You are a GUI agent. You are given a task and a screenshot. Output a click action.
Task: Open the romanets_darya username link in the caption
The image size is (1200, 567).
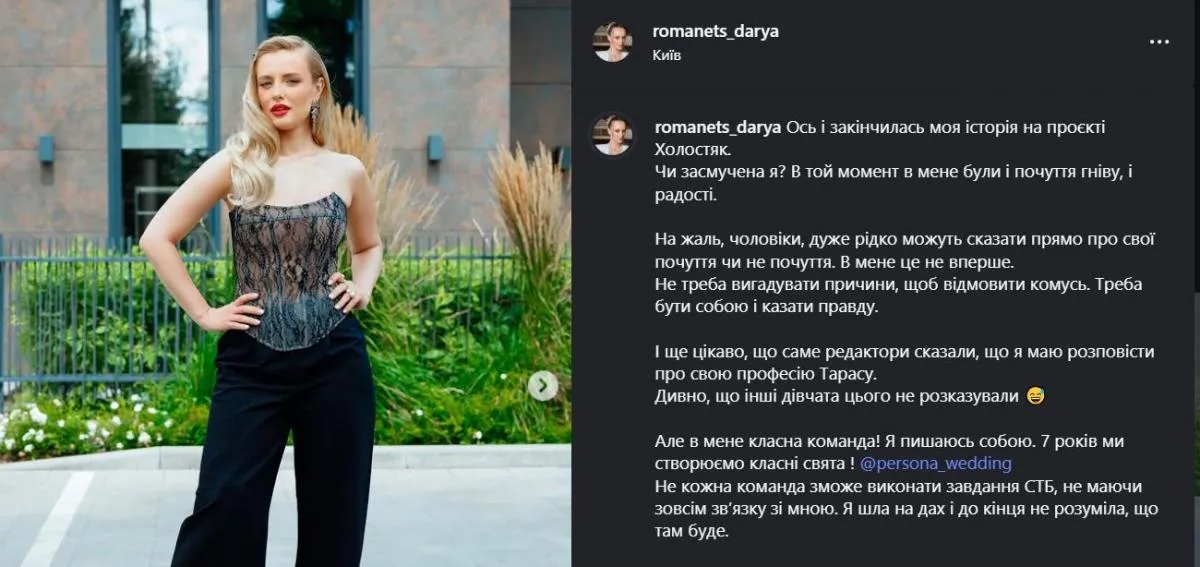717,127
